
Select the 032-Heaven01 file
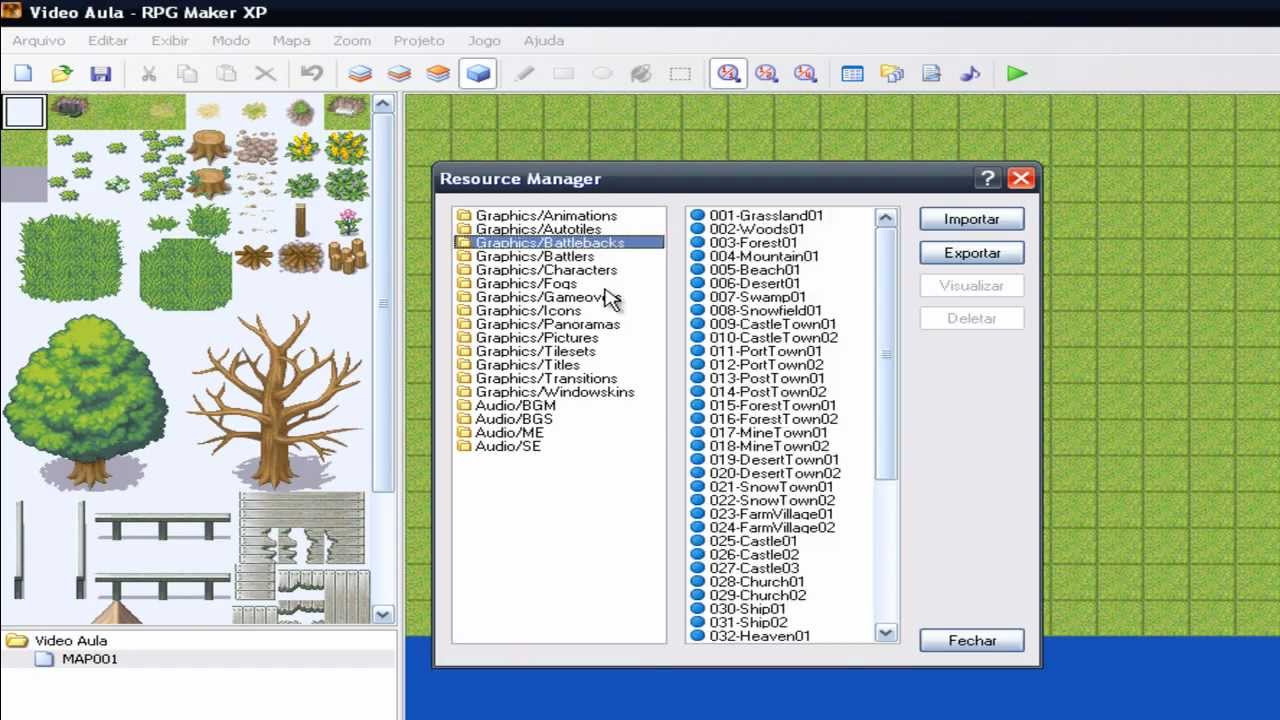[759, 636]
